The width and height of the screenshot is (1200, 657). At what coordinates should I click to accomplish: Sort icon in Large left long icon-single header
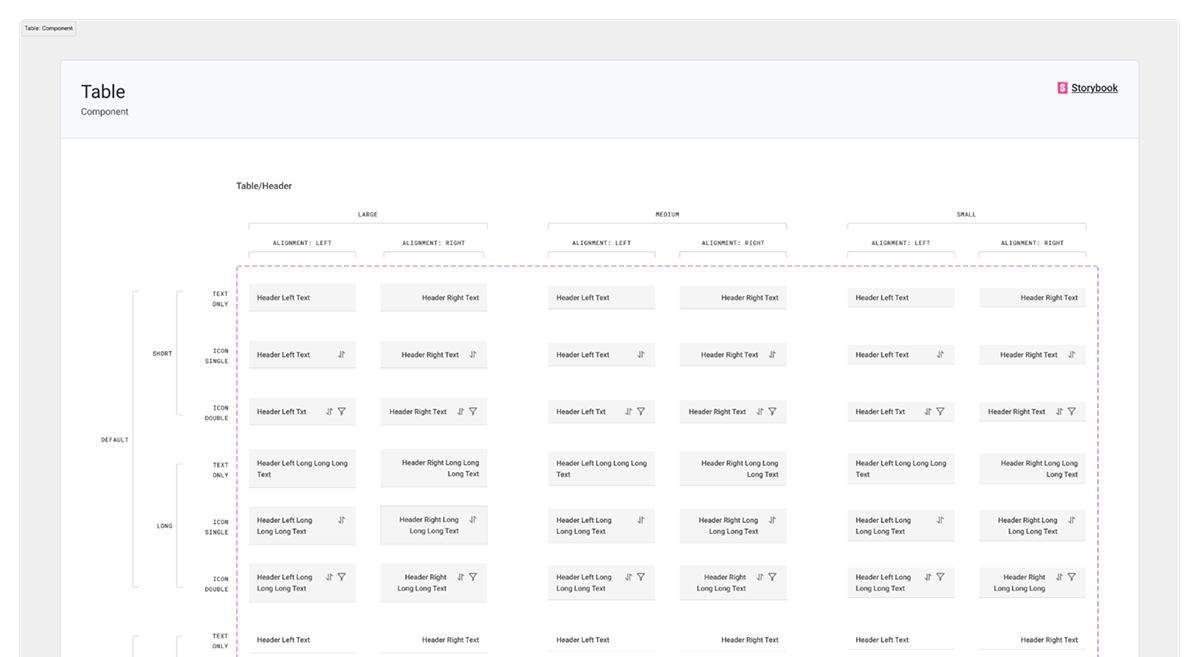click(341, 520)
